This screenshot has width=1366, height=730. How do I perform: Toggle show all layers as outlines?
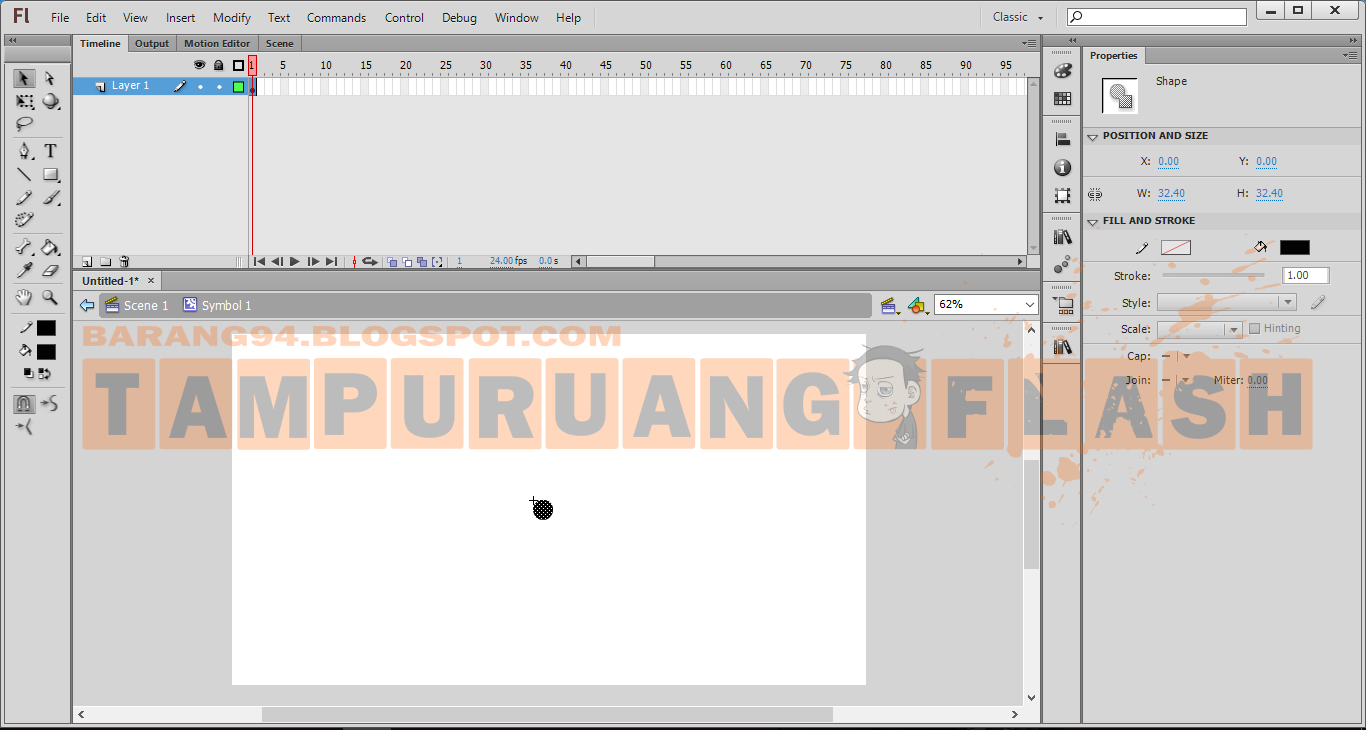pyautogui.click(x=238, y=65)
